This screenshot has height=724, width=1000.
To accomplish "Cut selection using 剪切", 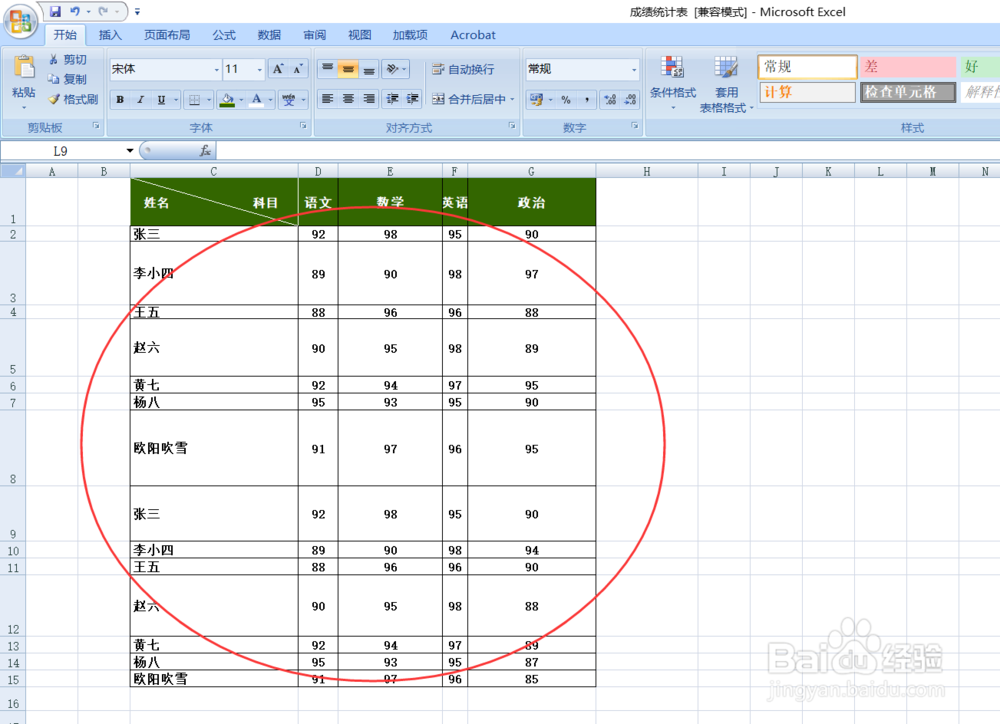I will point(68,59).
